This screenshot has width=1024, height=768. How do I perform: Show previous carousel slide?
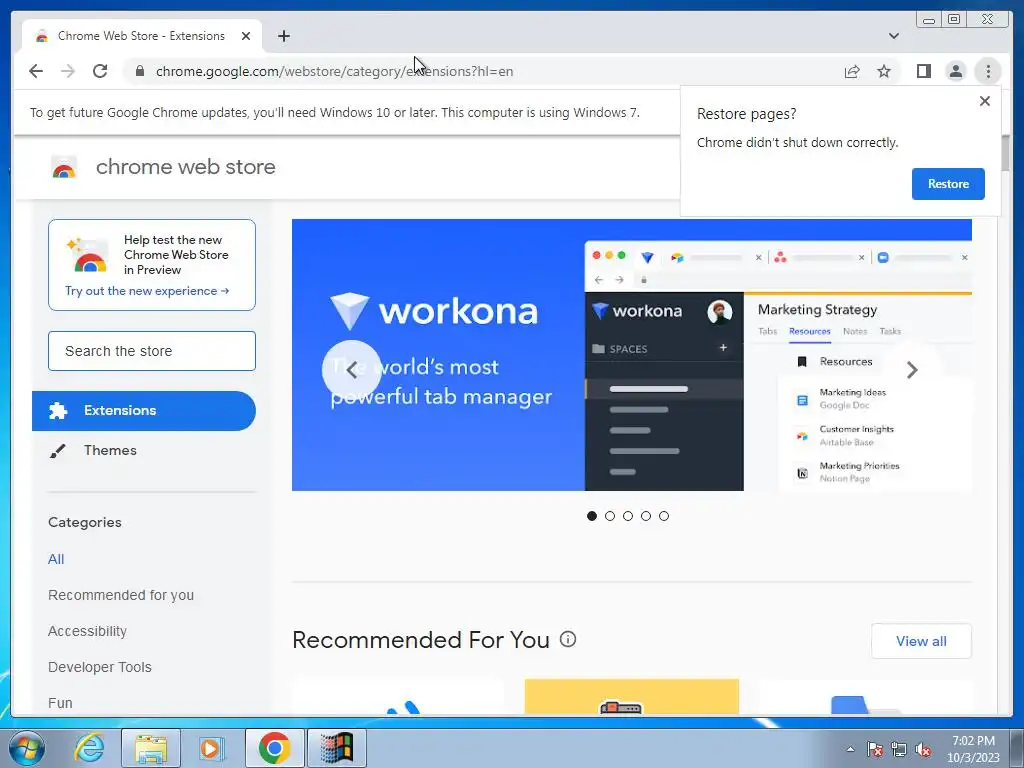pos(351,370)
